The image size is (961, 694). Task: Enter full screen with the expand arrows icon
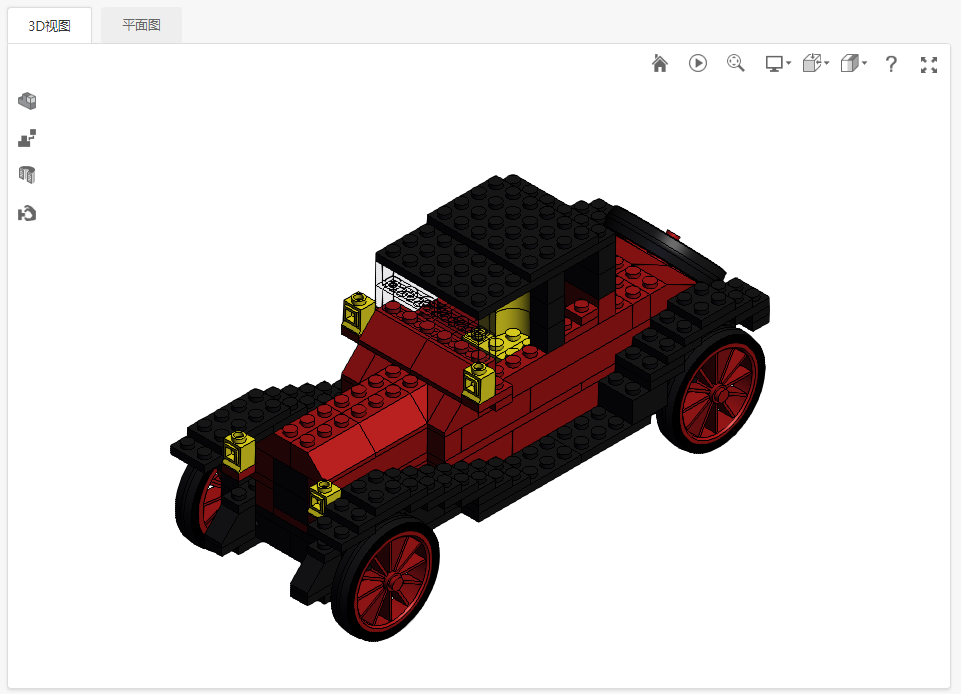pyautogui.click(x=929, y=64)
